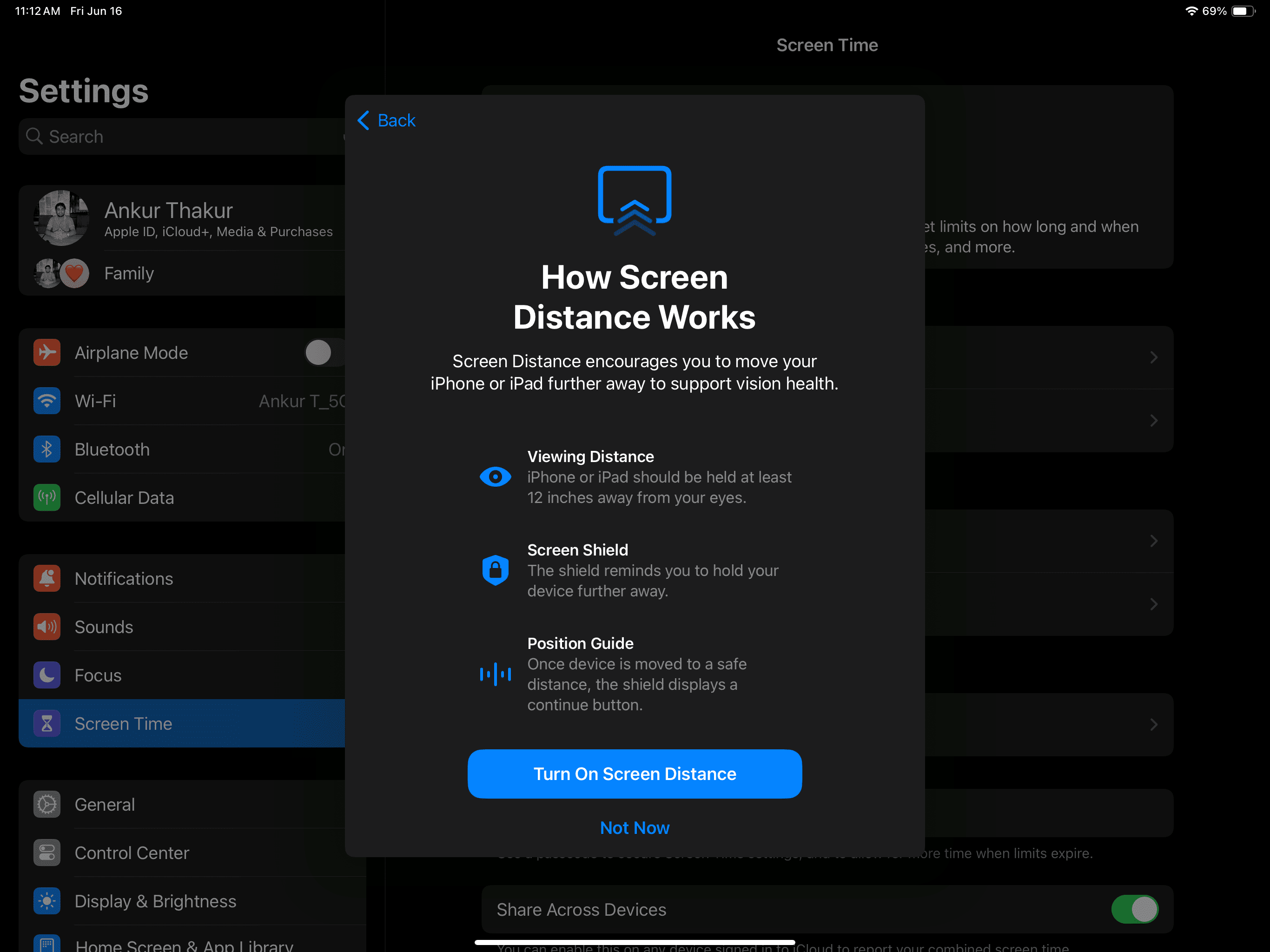Click the Screen Distance feature icon
Viewport: 1270px width, 952px height.
pos(634,197)
